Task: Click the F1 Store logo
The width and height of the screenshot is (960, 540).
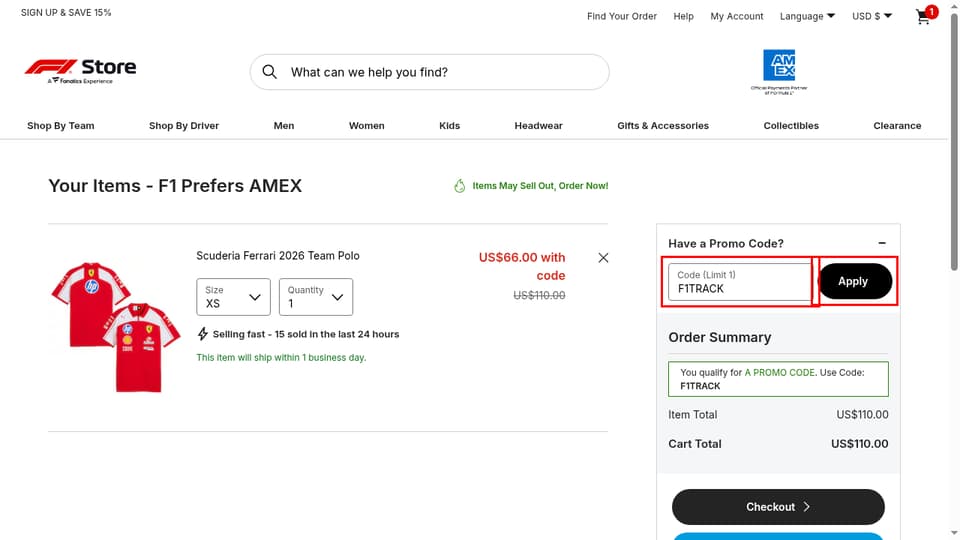Action: click(x=80, y=71)
